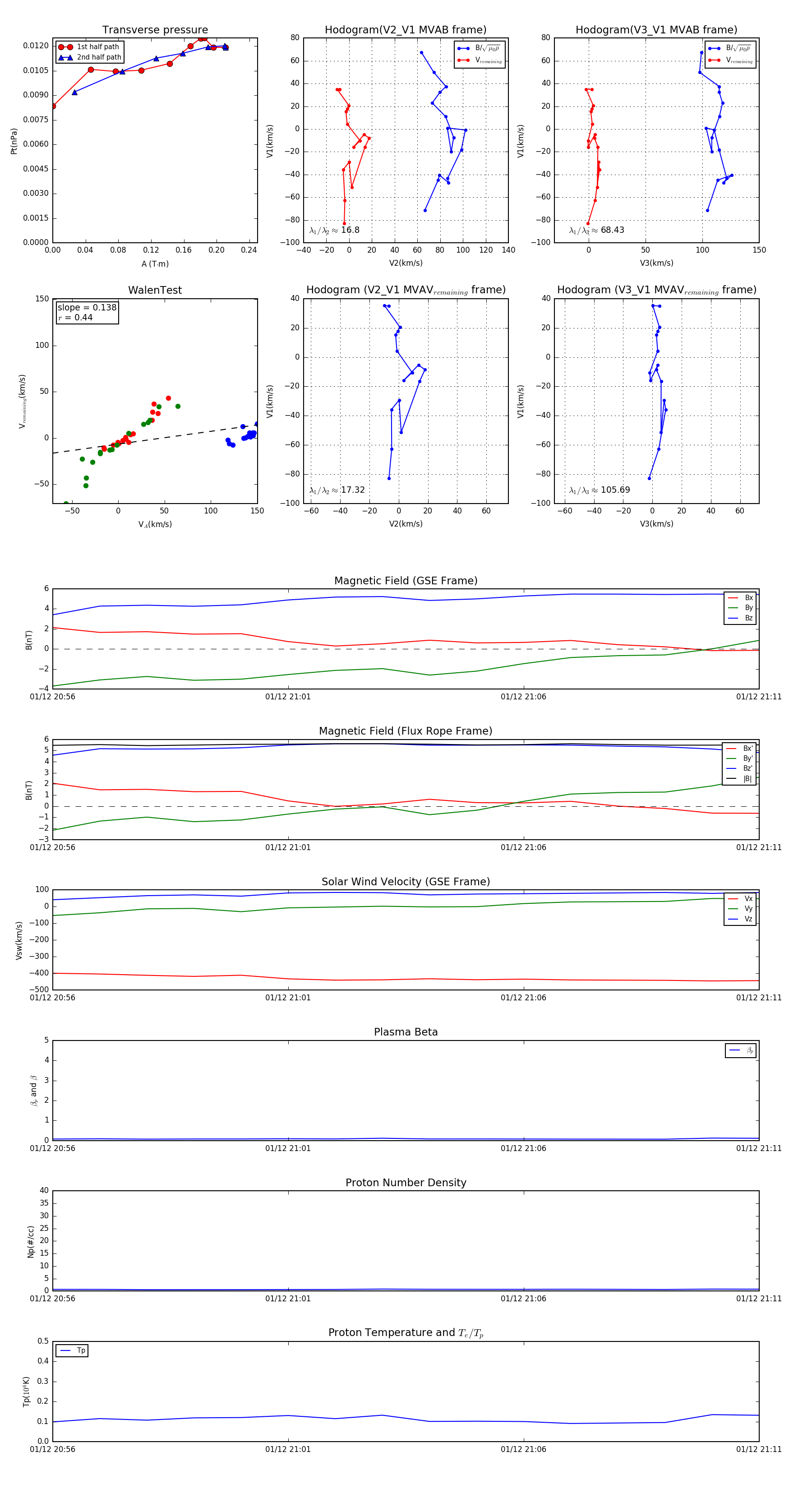Click the "Hodogram(V3_V1 MVAB frame)" title

656,30
